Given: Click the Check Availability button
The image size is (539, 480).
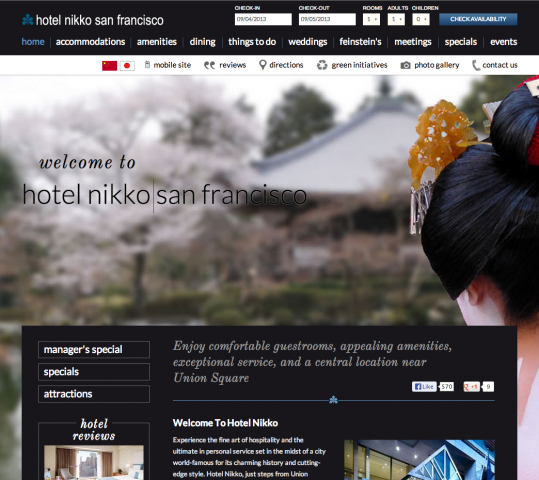Looking at the screenshot, I should 478,19.
